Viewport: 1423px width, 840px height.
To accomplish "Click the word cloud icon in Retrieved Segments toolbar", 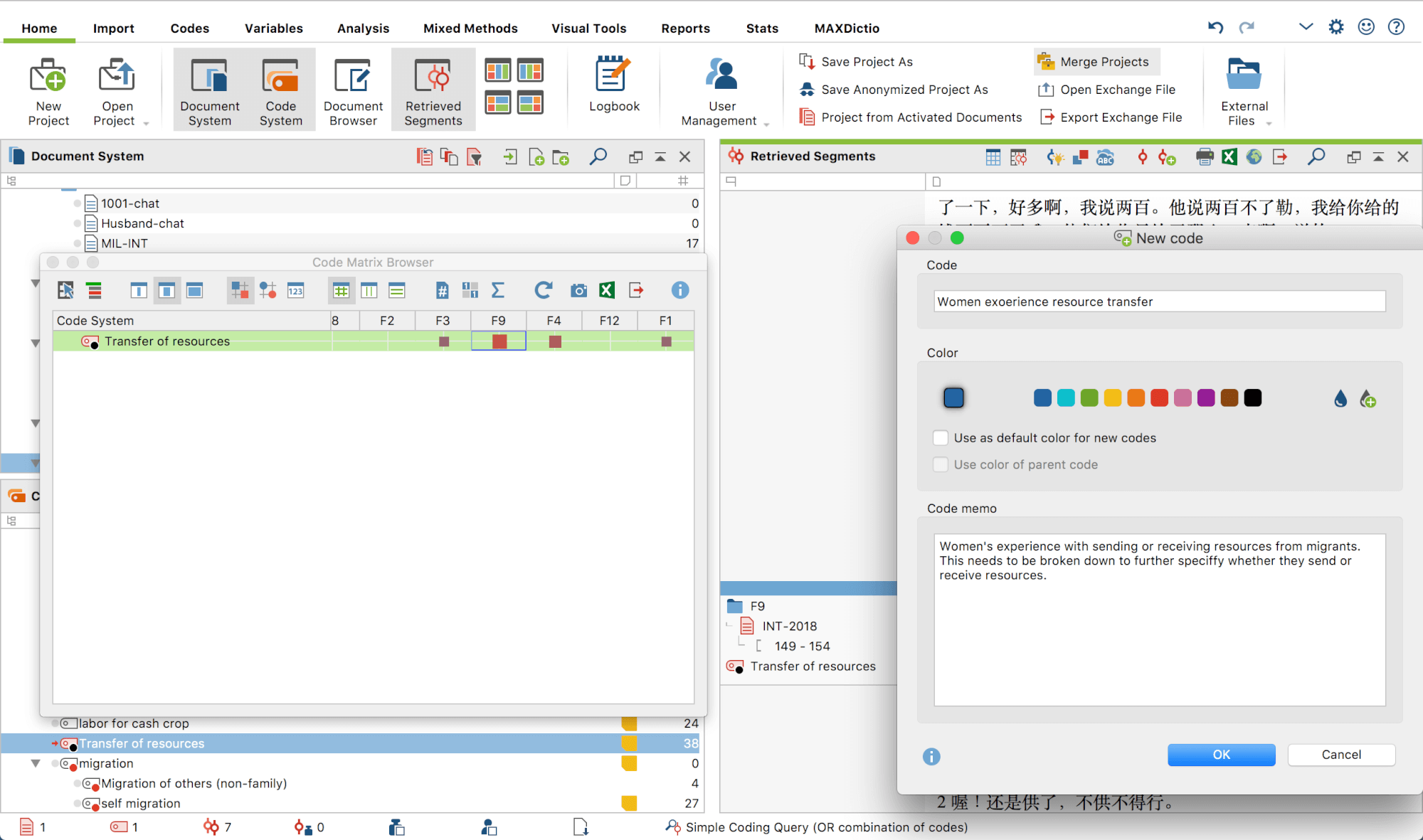I will tap(1105, 157).
